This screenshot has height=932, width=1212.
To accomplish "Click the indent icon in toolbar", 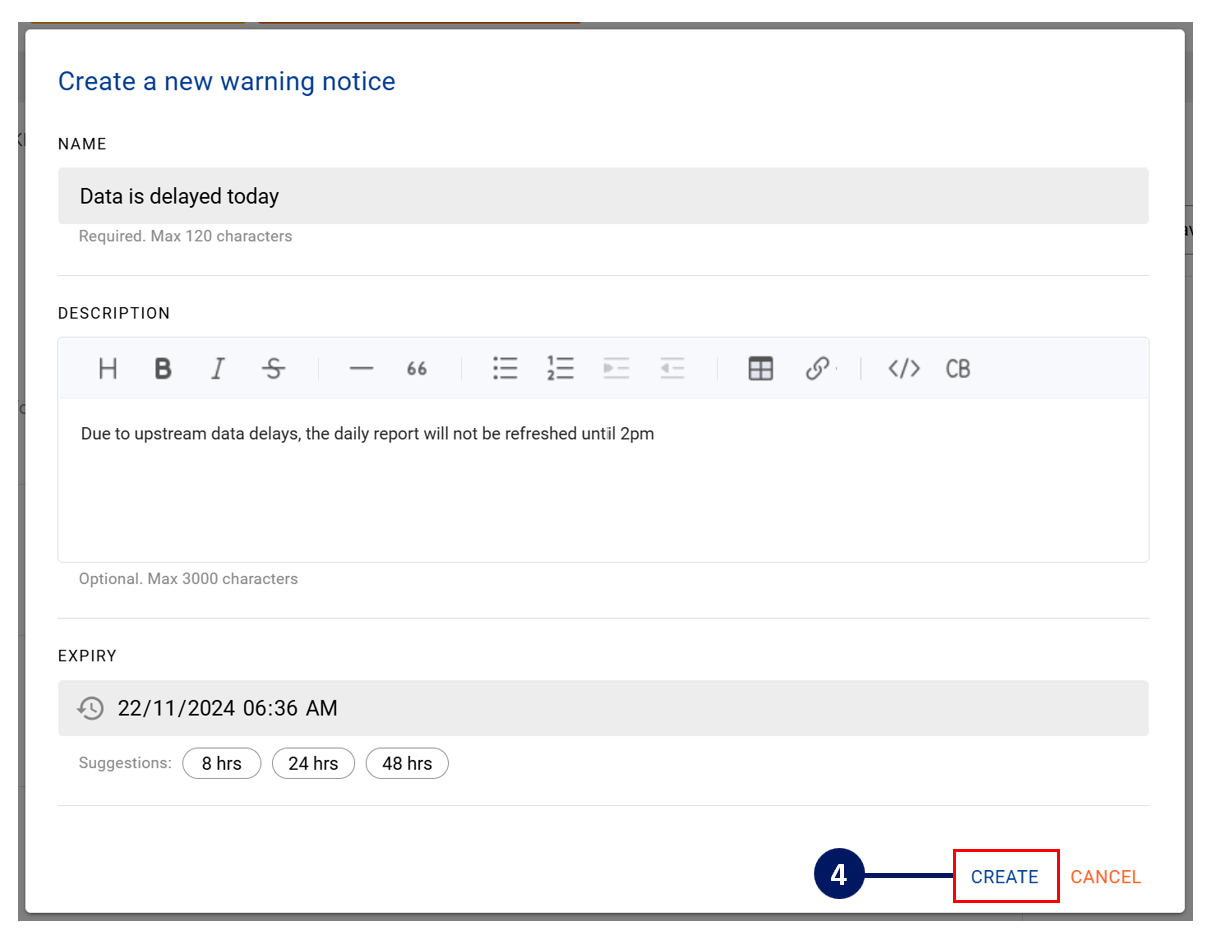I will (616, 369).
